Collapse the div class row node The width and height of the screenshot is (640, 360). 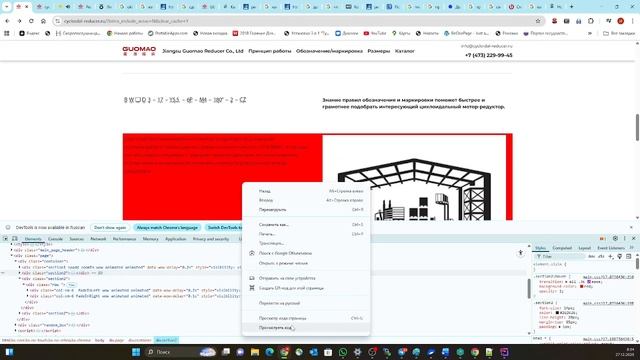24,284
